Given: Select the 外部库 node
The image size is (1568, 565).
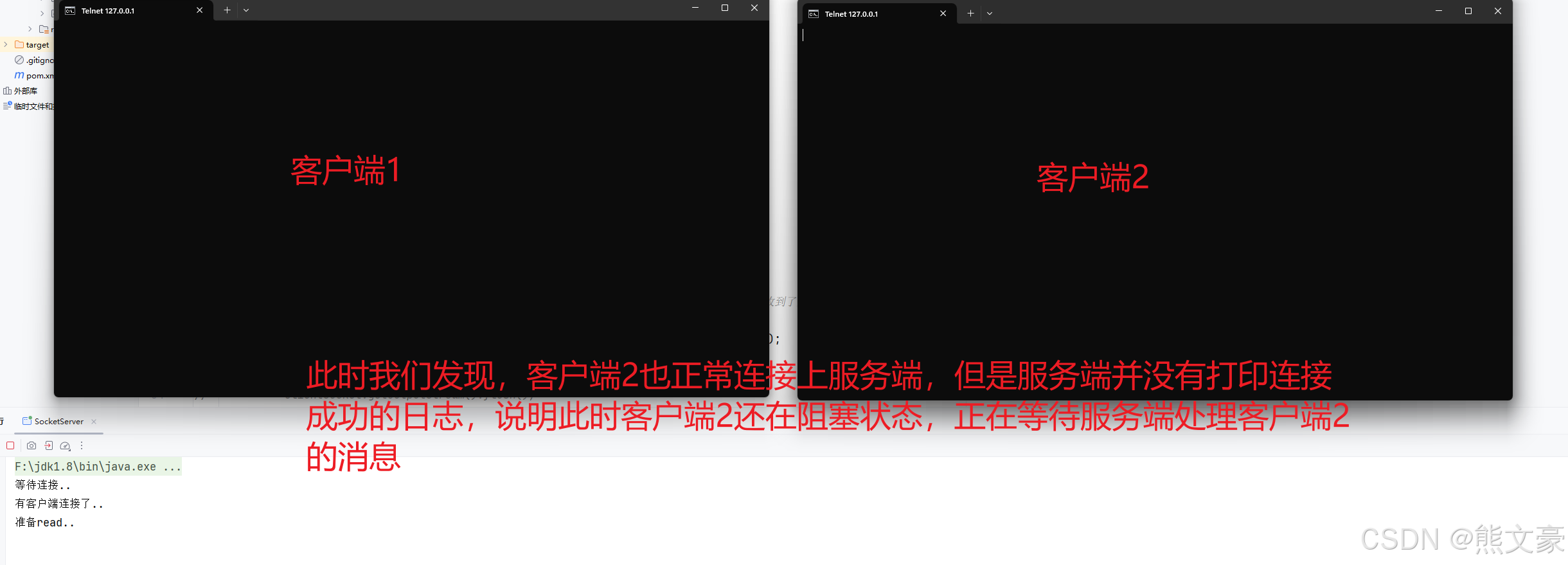Looking at the screenshot, I should 26,91.
